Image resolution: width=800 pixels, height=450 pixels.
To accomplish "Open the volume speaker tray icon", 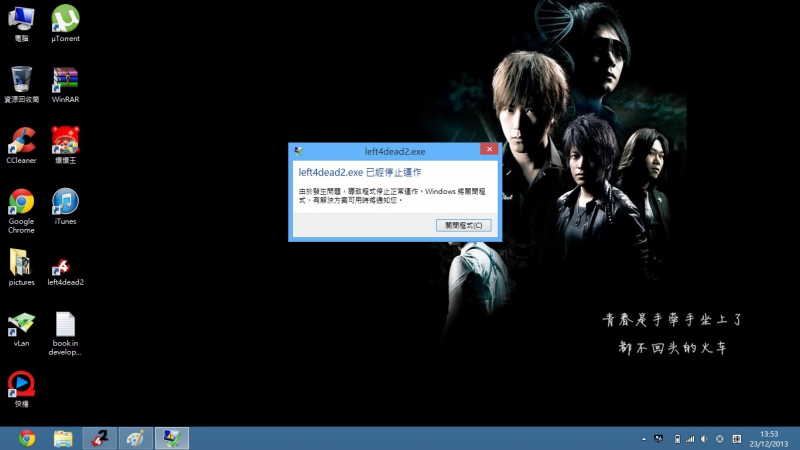I will pyautogui.click(x=704, y=439).
